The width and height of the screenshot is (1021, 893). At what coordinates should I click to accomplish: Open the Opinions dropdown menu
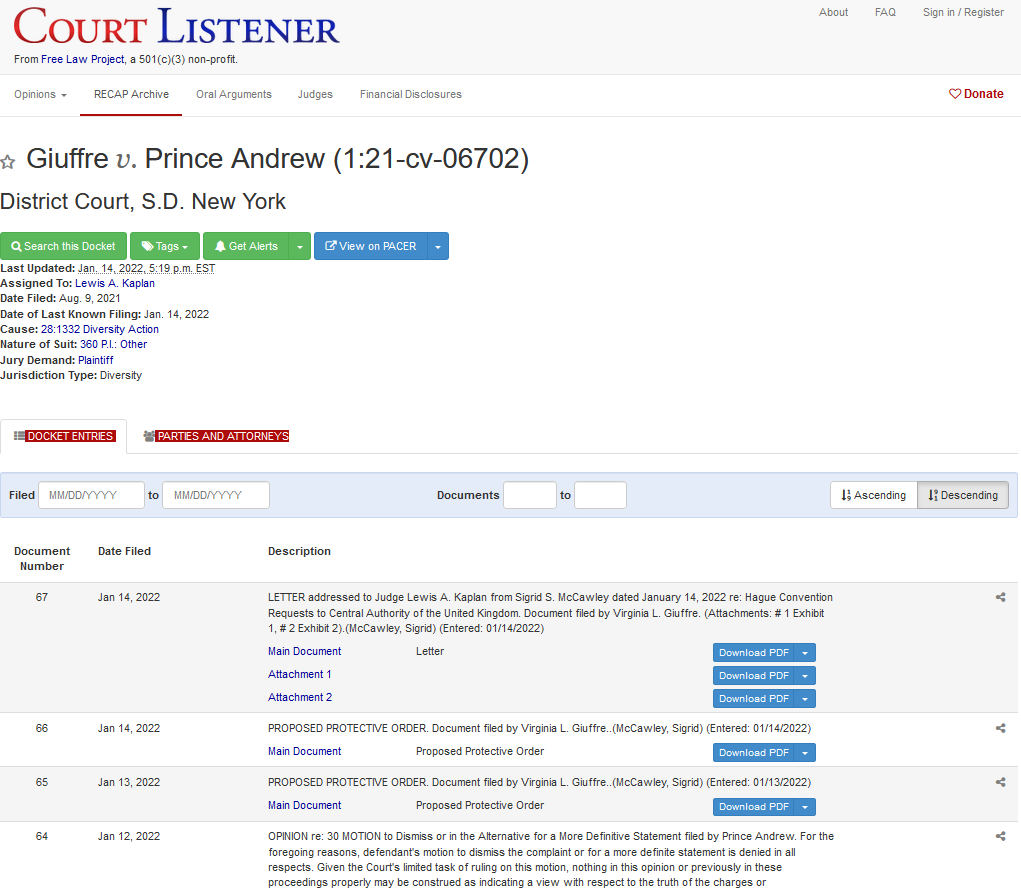point(40,94)
